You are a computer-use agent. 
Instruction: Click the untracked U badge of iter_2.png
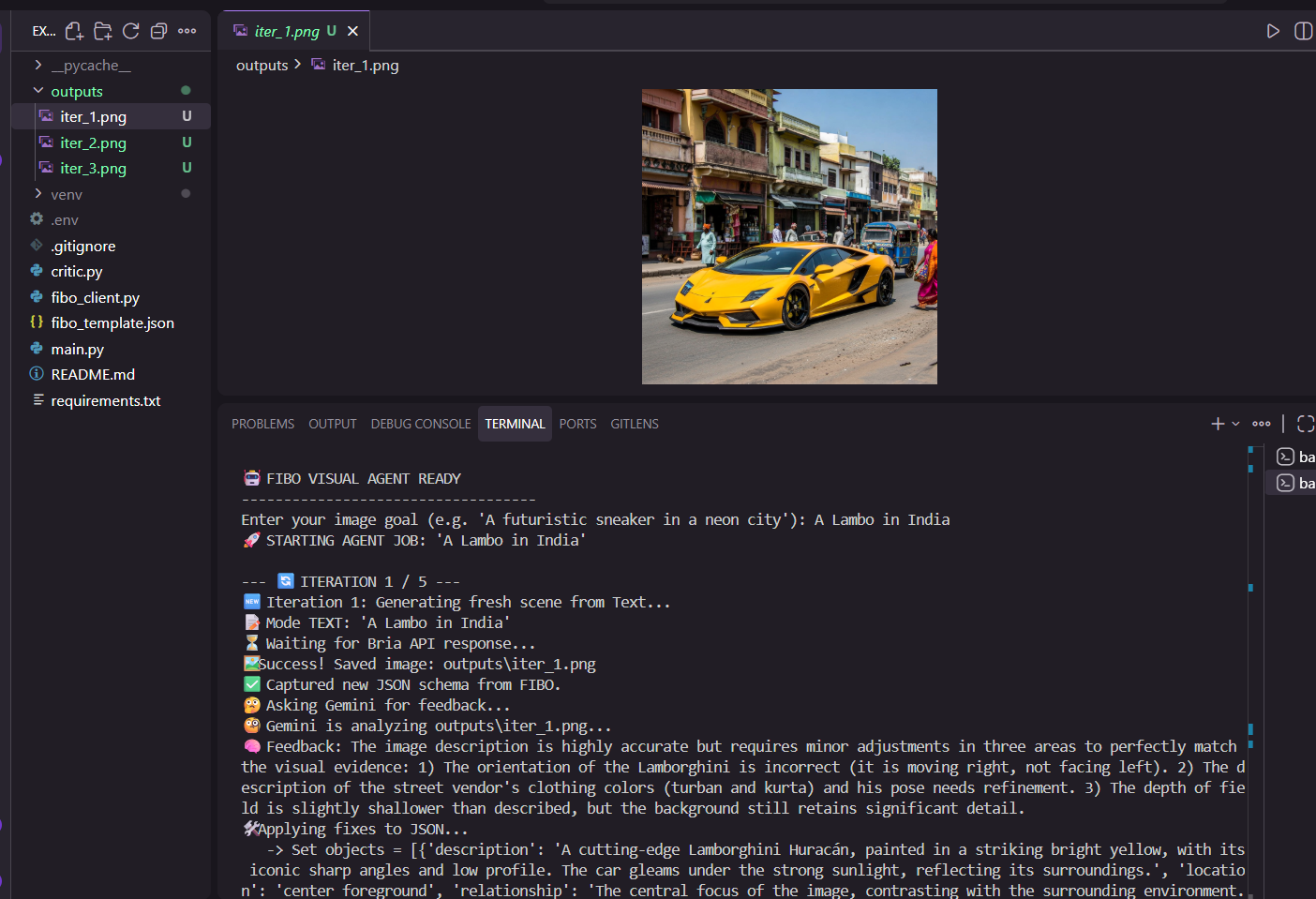coord(187,142)
